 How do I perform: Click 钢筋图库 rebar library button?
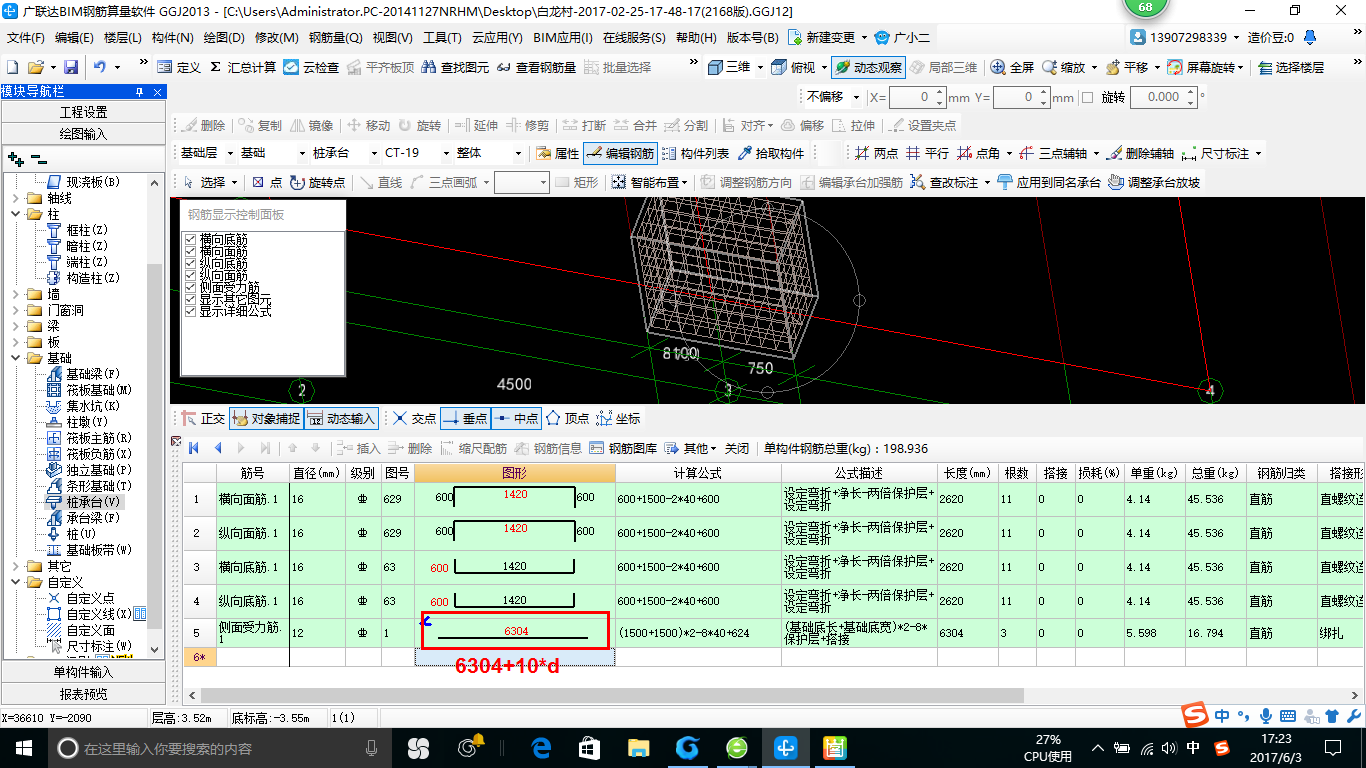[x=624, y=447]
